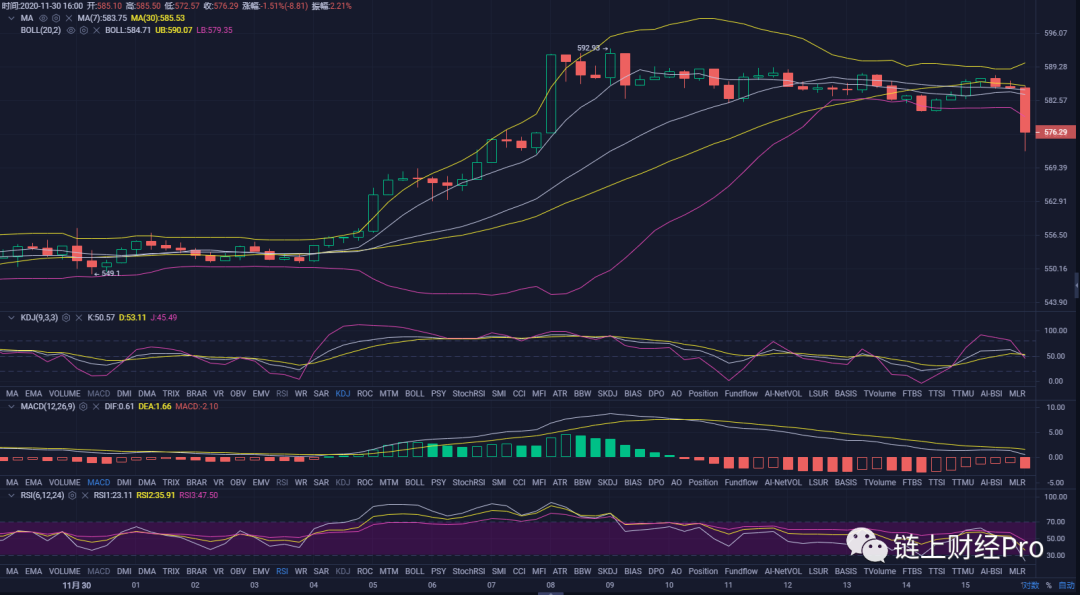Click the 自动 auto-scale button
The height and width of the screenshot is (595, 1080).
tap(1067, 585)
